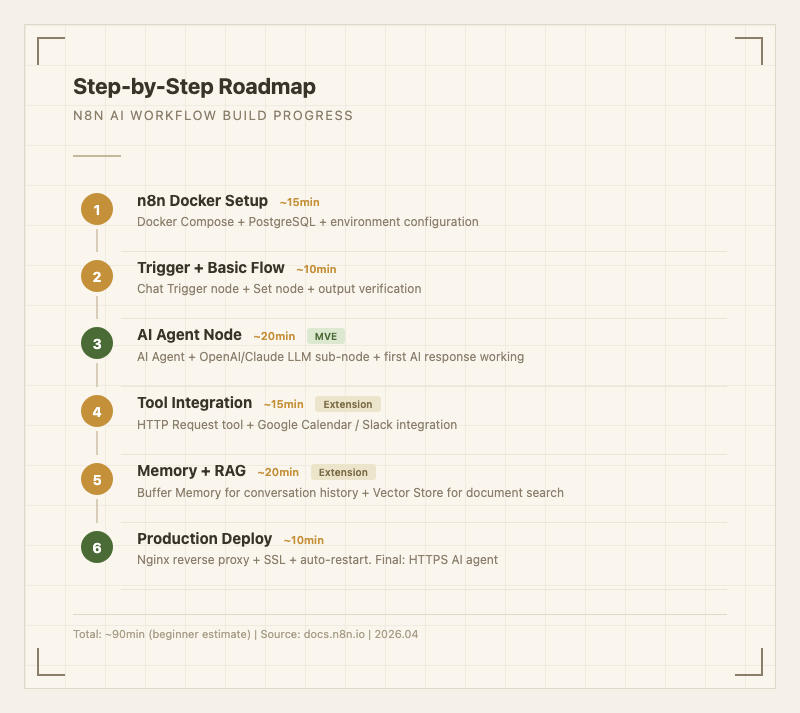800x713 pixels.
Task: Click the Tool Integration title
Action: click(194, 403)
